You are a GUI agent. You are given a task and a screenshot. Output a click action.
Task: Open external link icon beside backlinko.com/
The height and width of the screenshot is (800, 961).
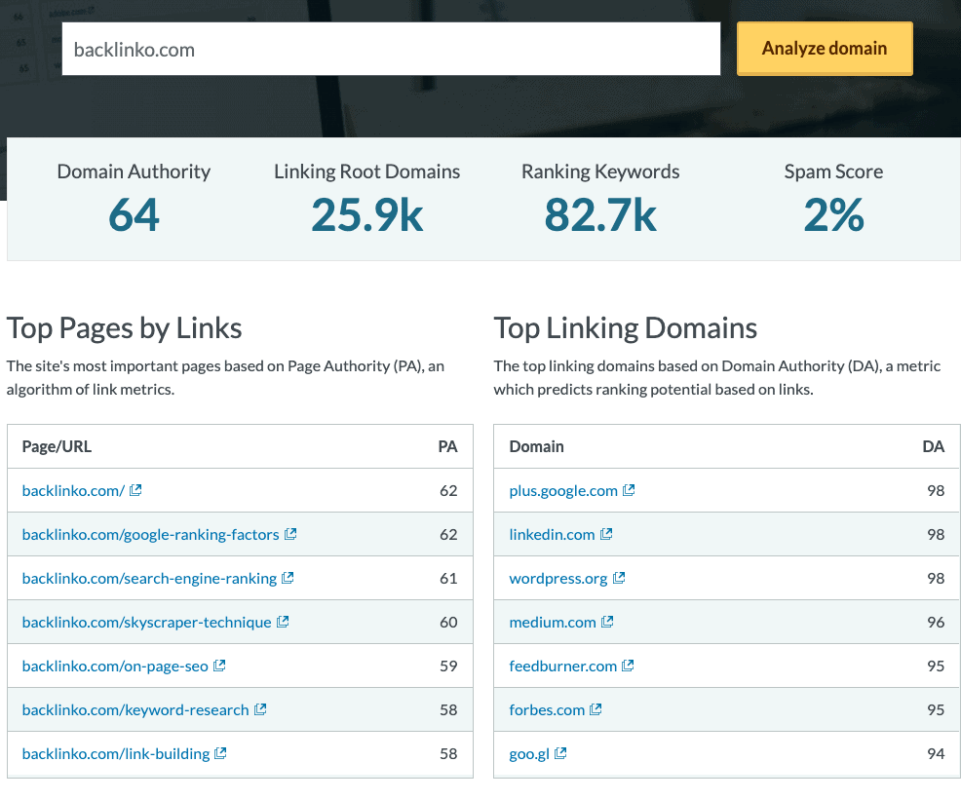(136, 490)
